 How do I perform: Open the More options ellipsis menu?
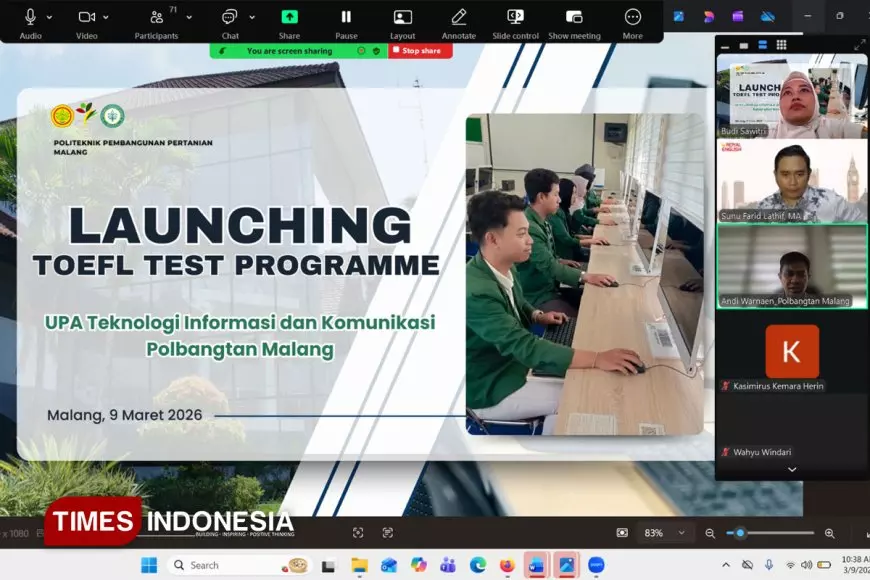click(632, 17)
